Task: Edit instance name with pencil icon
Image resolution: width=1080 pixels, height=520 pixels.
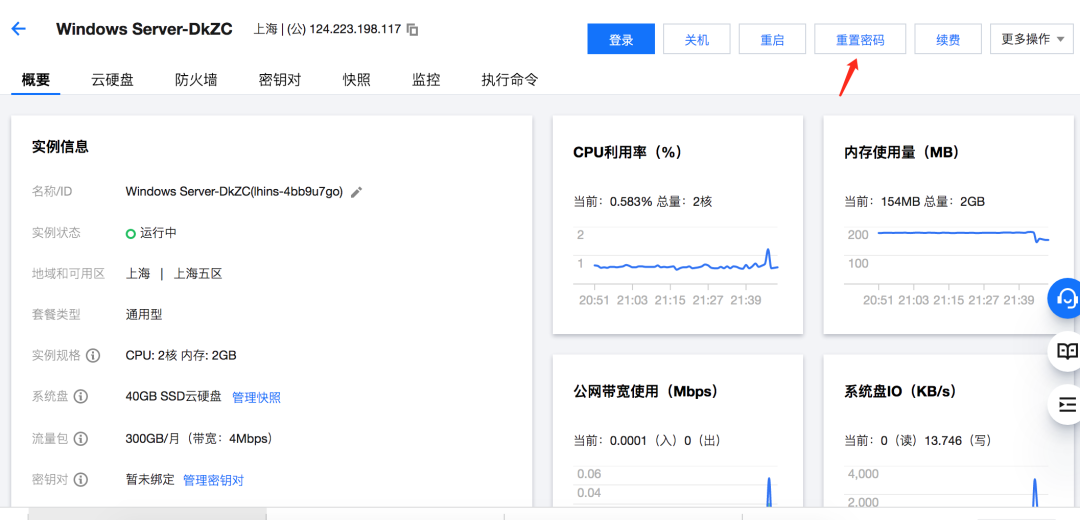Action: (356, 192)
